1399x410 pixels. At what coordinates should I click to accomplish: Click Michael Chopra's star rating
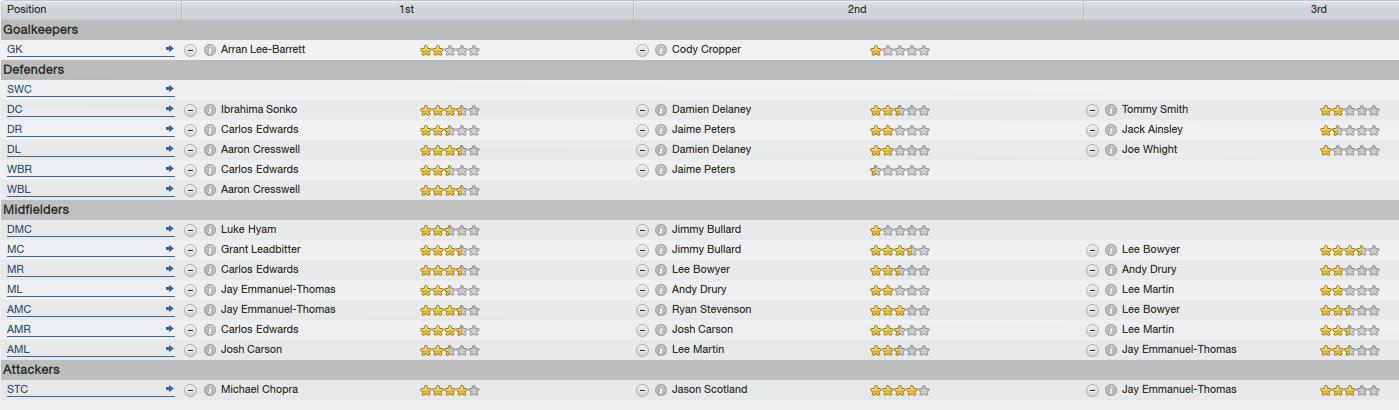[450, 390]
